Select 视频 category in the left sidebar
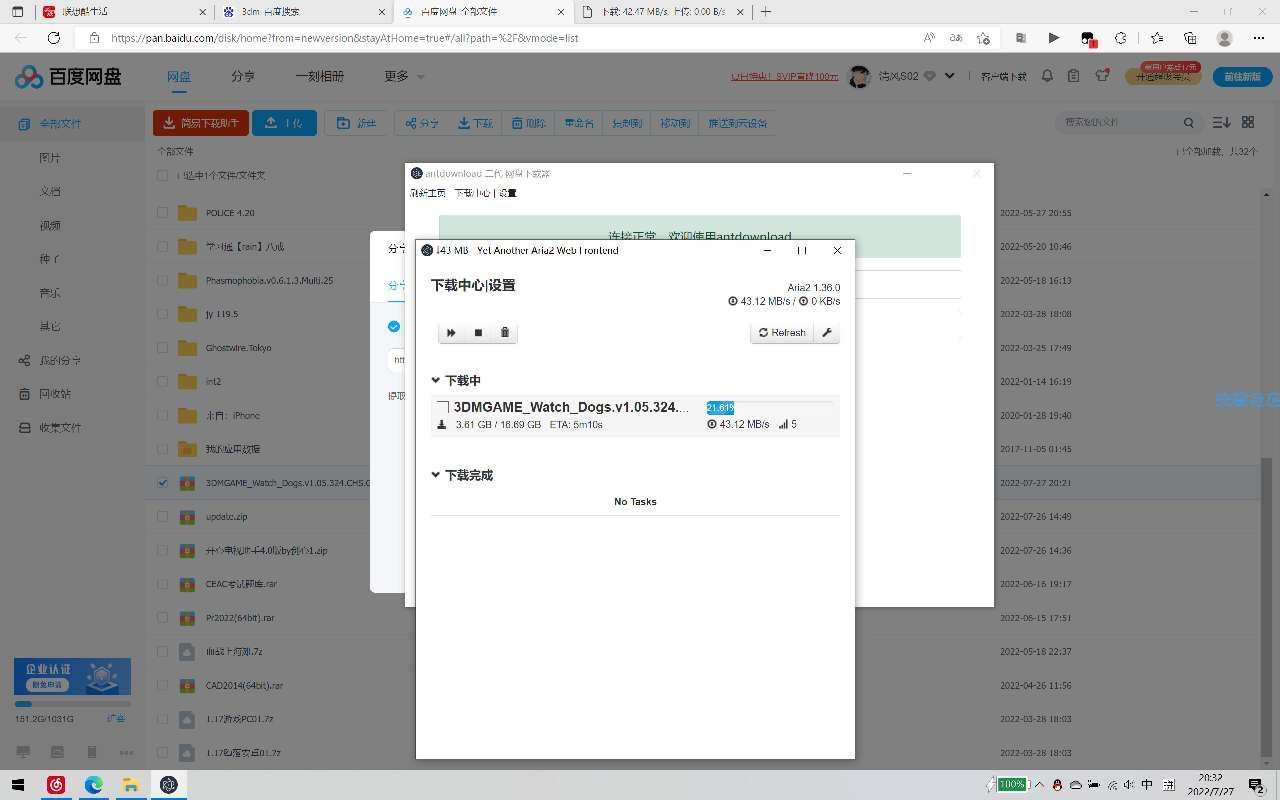 point(50,225)
